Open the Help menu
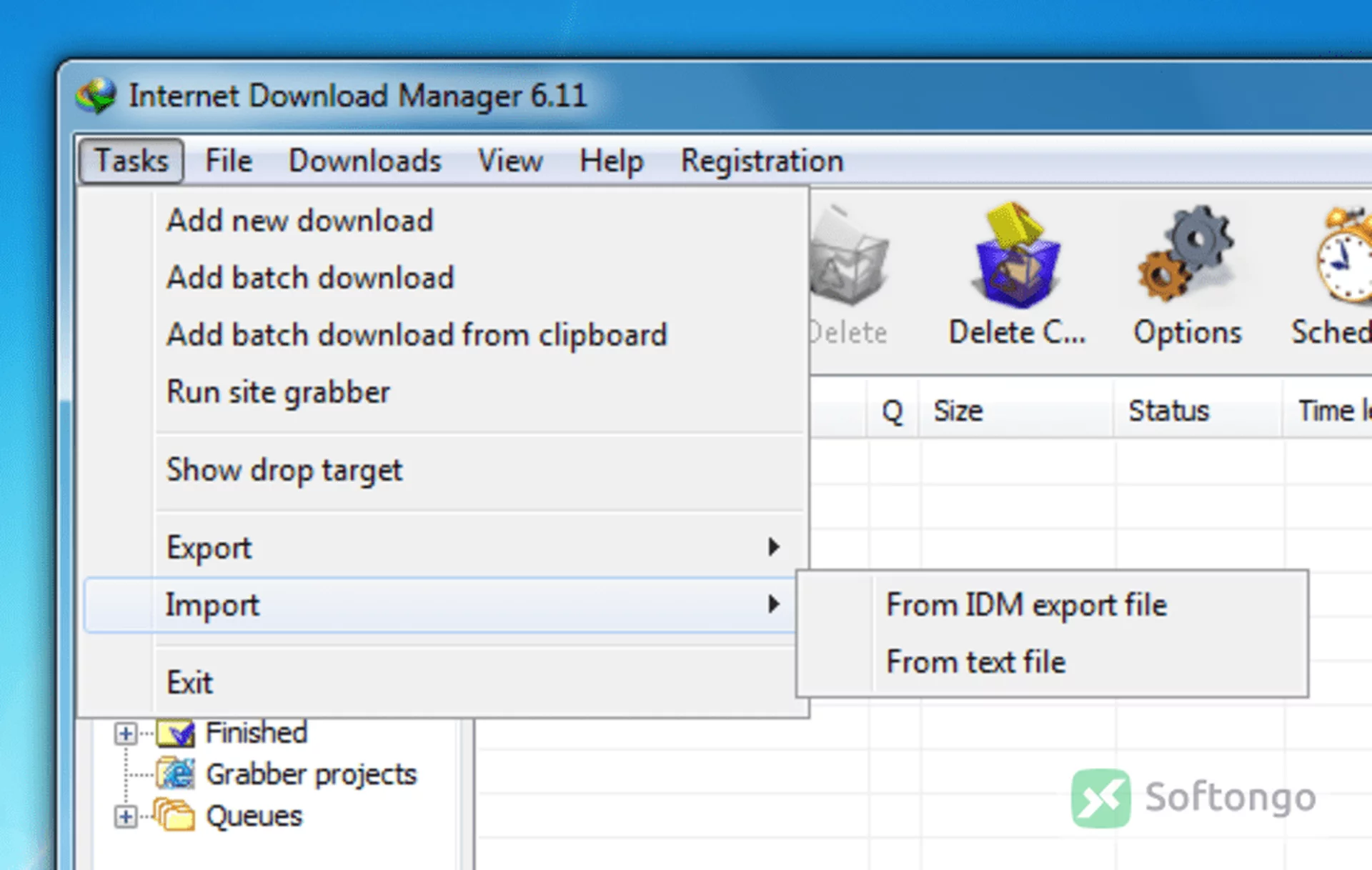Viewport: 1372px width, 870px height. [x=611, y=160]
